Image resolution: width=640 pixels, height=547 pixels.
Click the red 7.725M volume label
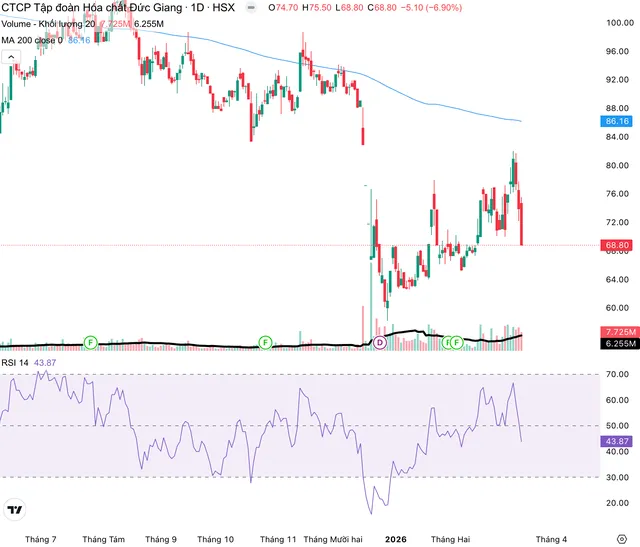point(620,332)
